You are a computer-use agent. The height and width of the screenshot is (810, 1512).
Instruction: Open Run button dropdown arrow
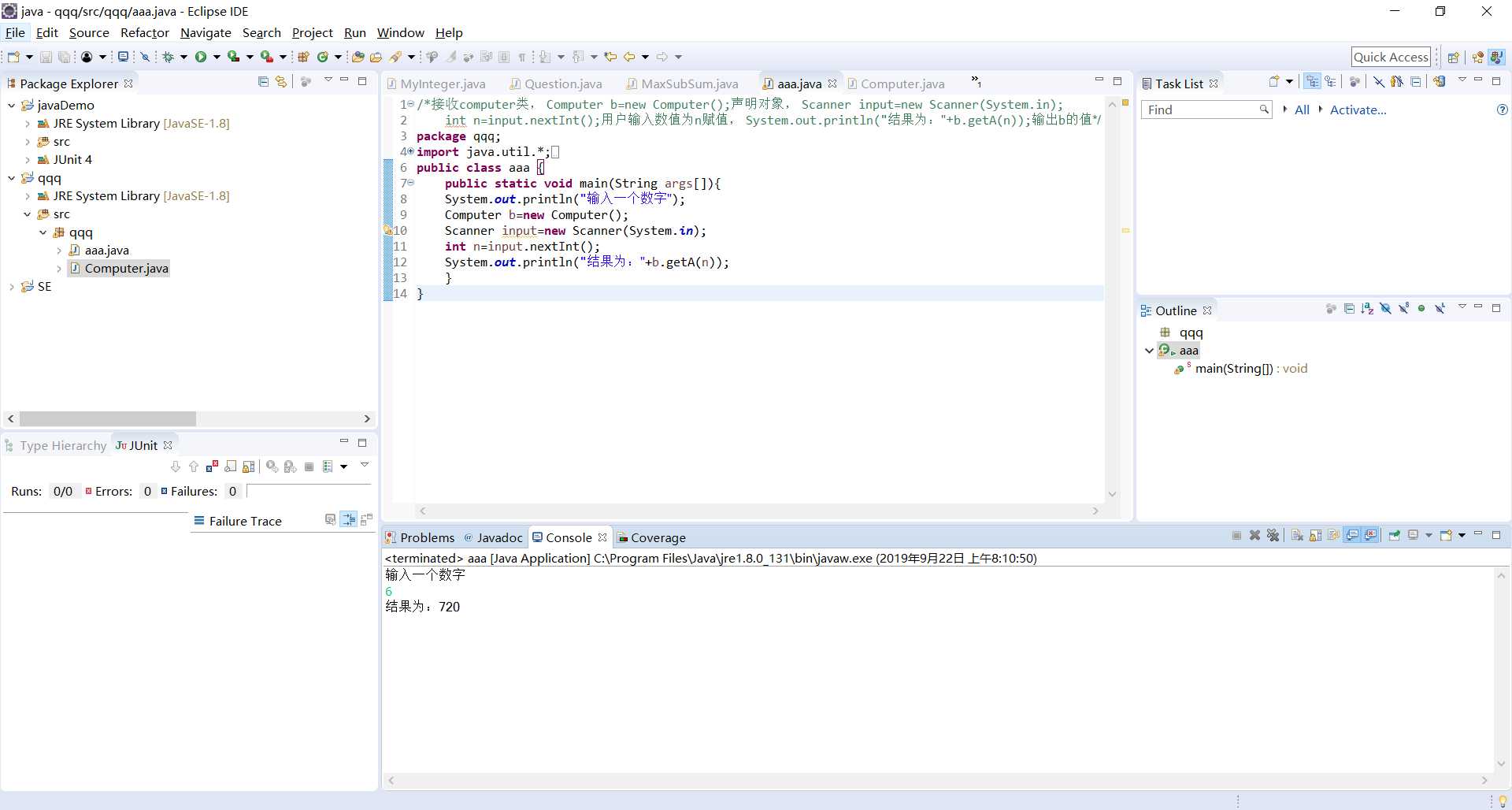click(x=217, y=57)
